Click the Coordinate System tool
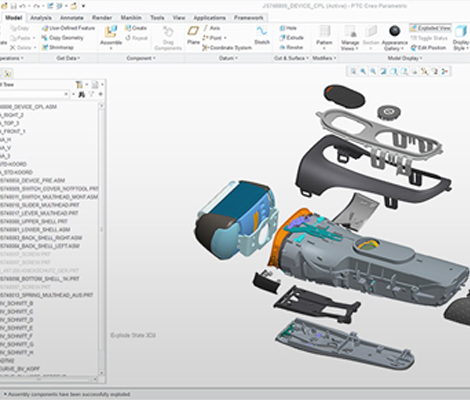The width and height of the screenshot is (470, 400). click(227, 48)
